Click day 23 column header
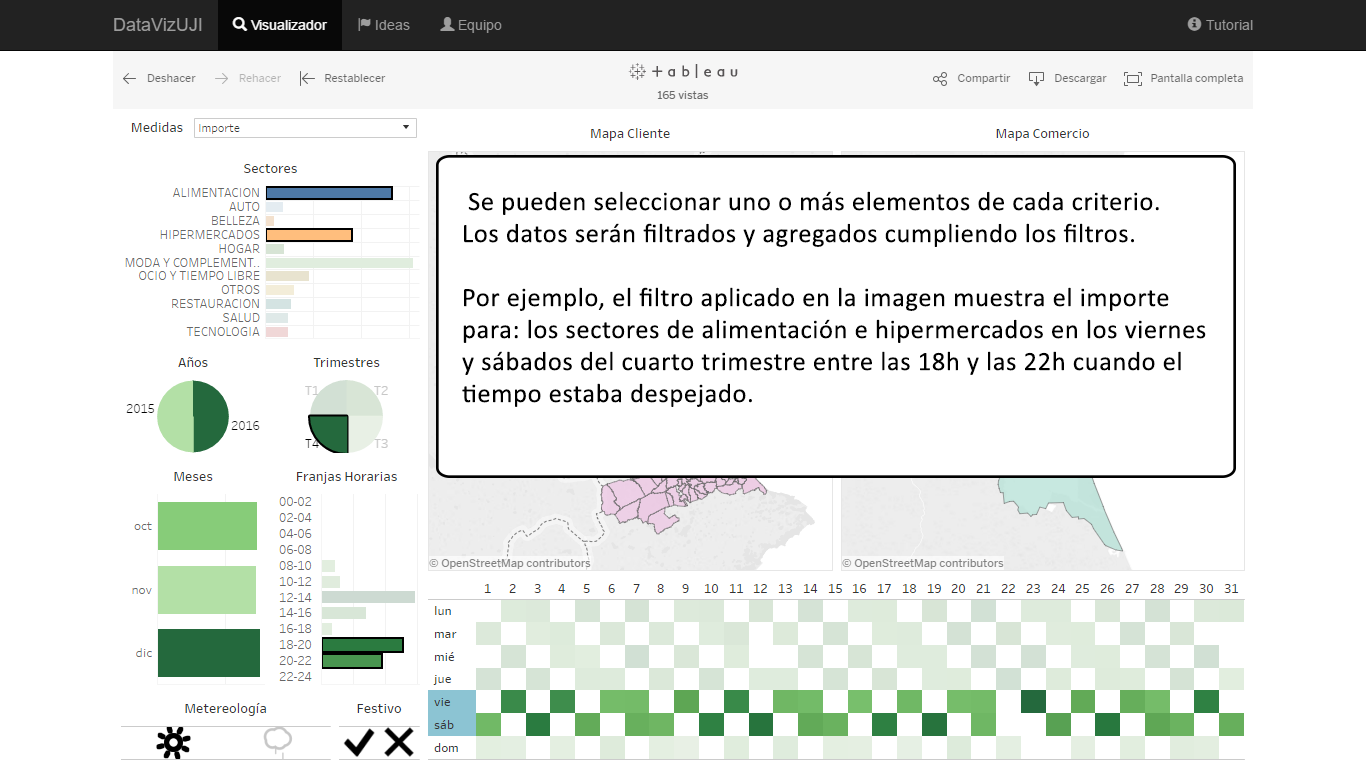The image size is (1366, 767). tap(1033, 588)
